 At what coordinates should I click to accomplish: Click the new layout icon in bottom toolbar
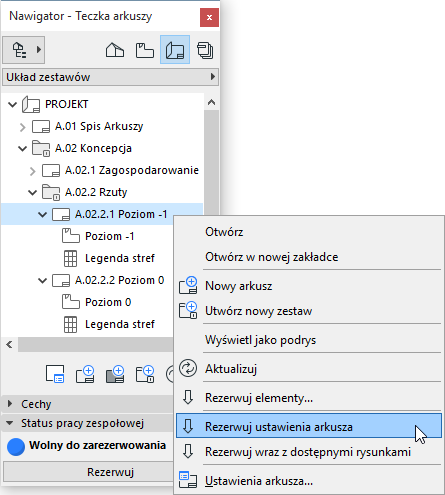coord(85,374)
